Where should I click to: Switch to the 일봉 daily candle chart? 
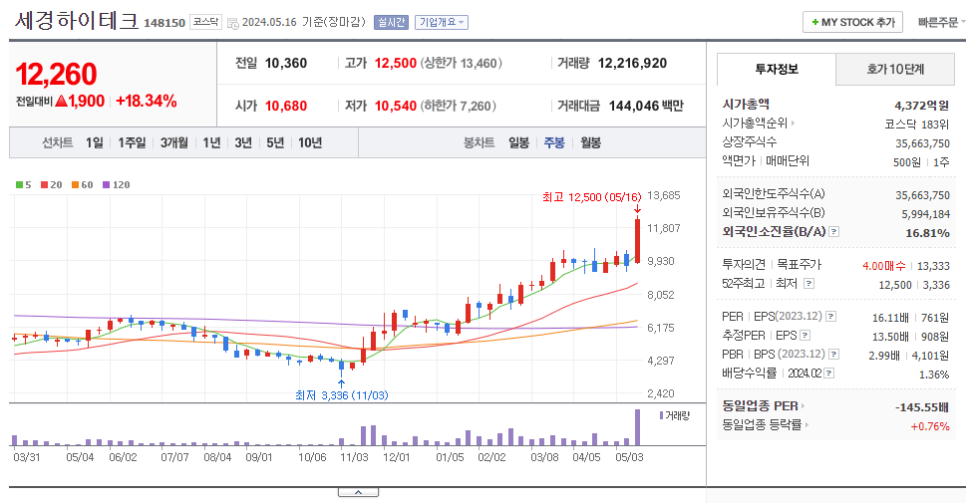coord(519,143)
